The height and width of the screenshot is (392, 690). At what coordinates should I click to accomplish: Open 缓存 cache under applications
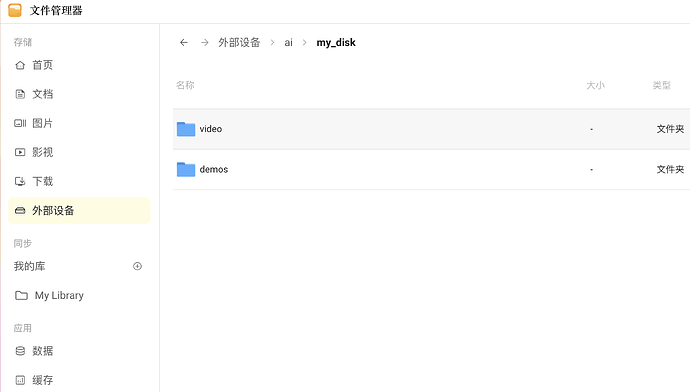point(79,380)
